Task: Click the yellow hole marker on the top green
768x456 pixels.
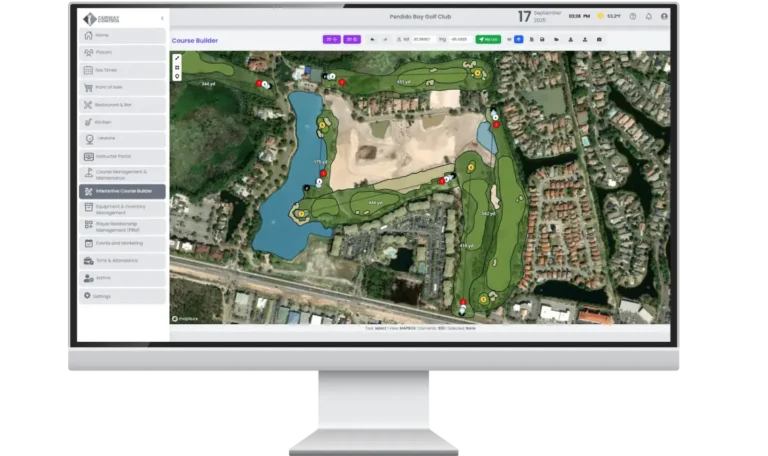Action: pos(477,73)
